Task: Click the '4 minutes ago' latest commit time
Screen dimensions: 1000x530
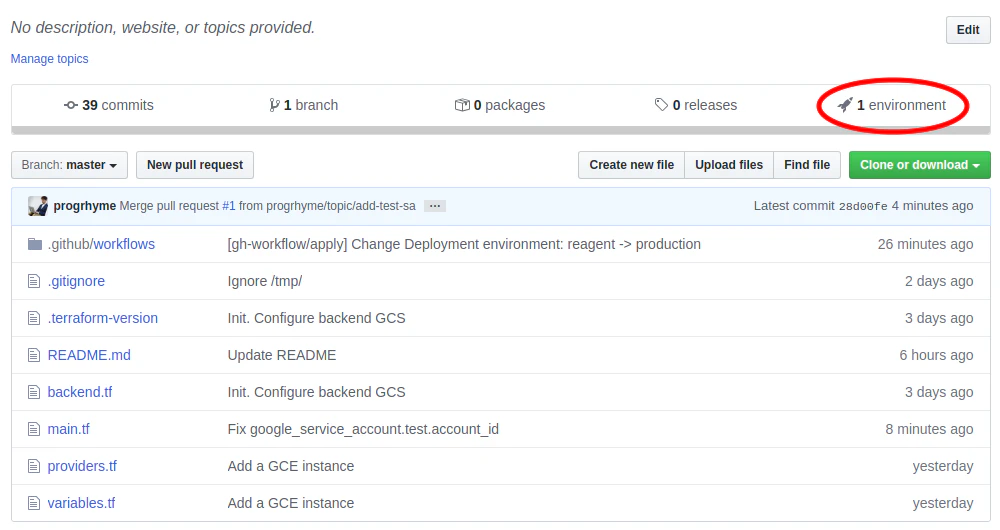Action: [x=932, y=206]
